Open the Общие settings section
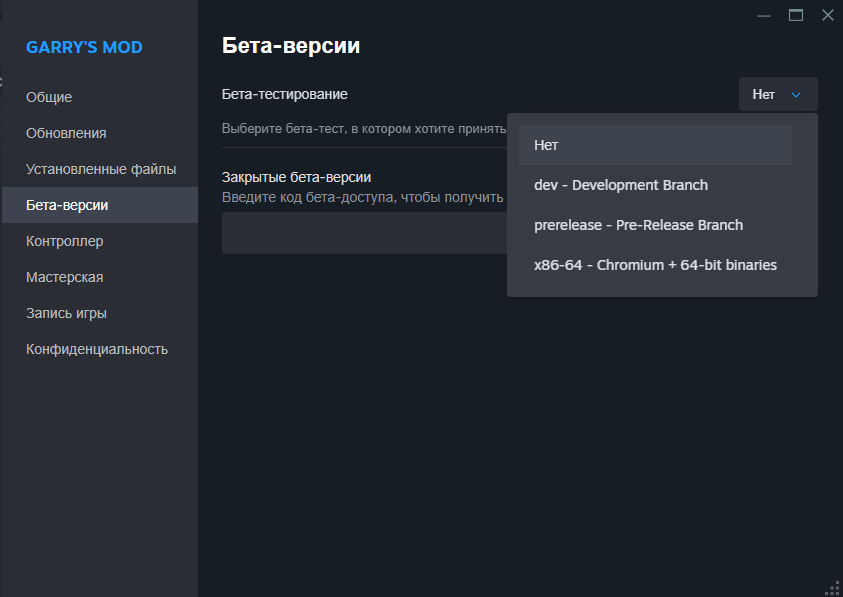The width and height of the screenshot is (843, 597). pos(100,97)
